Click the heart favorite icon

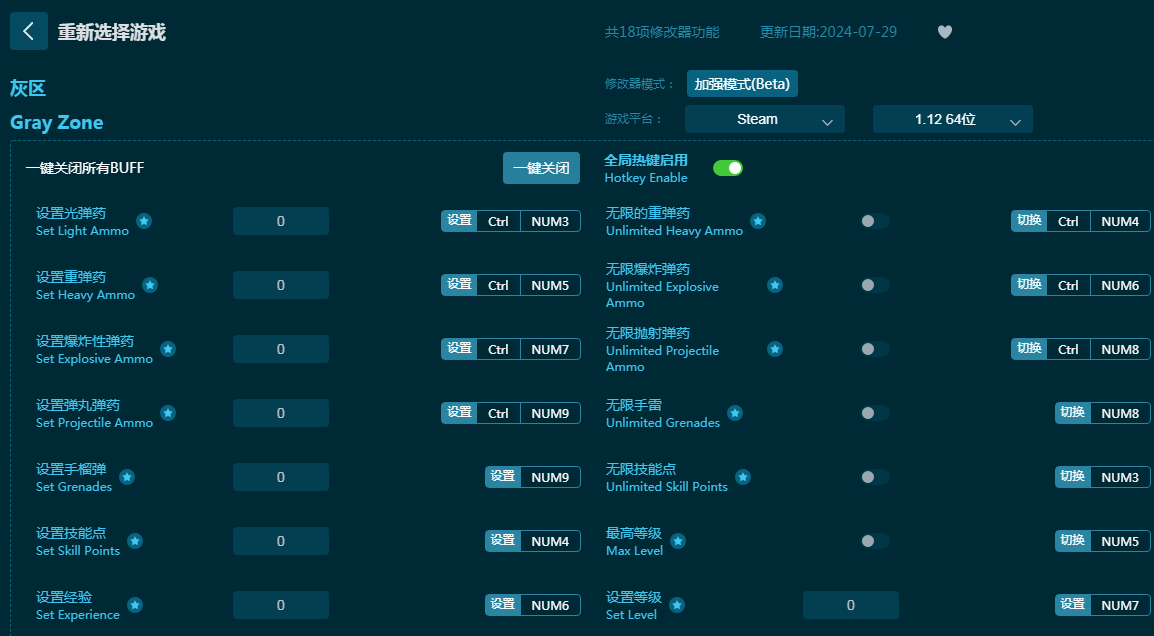point(945,32)
